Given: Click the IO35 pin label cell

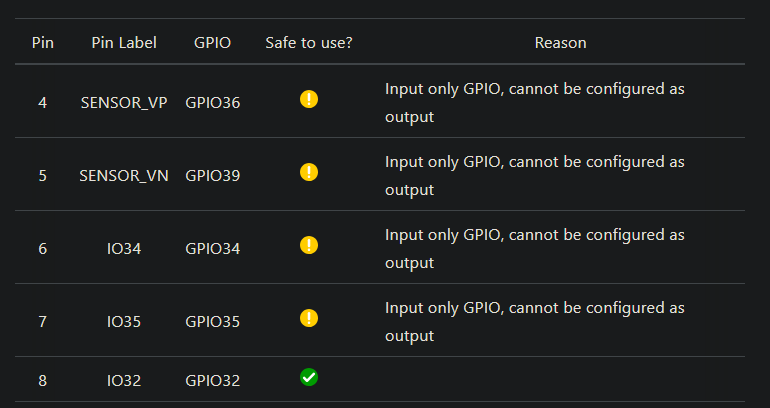Looking at the screenshot, I should 124,322.
